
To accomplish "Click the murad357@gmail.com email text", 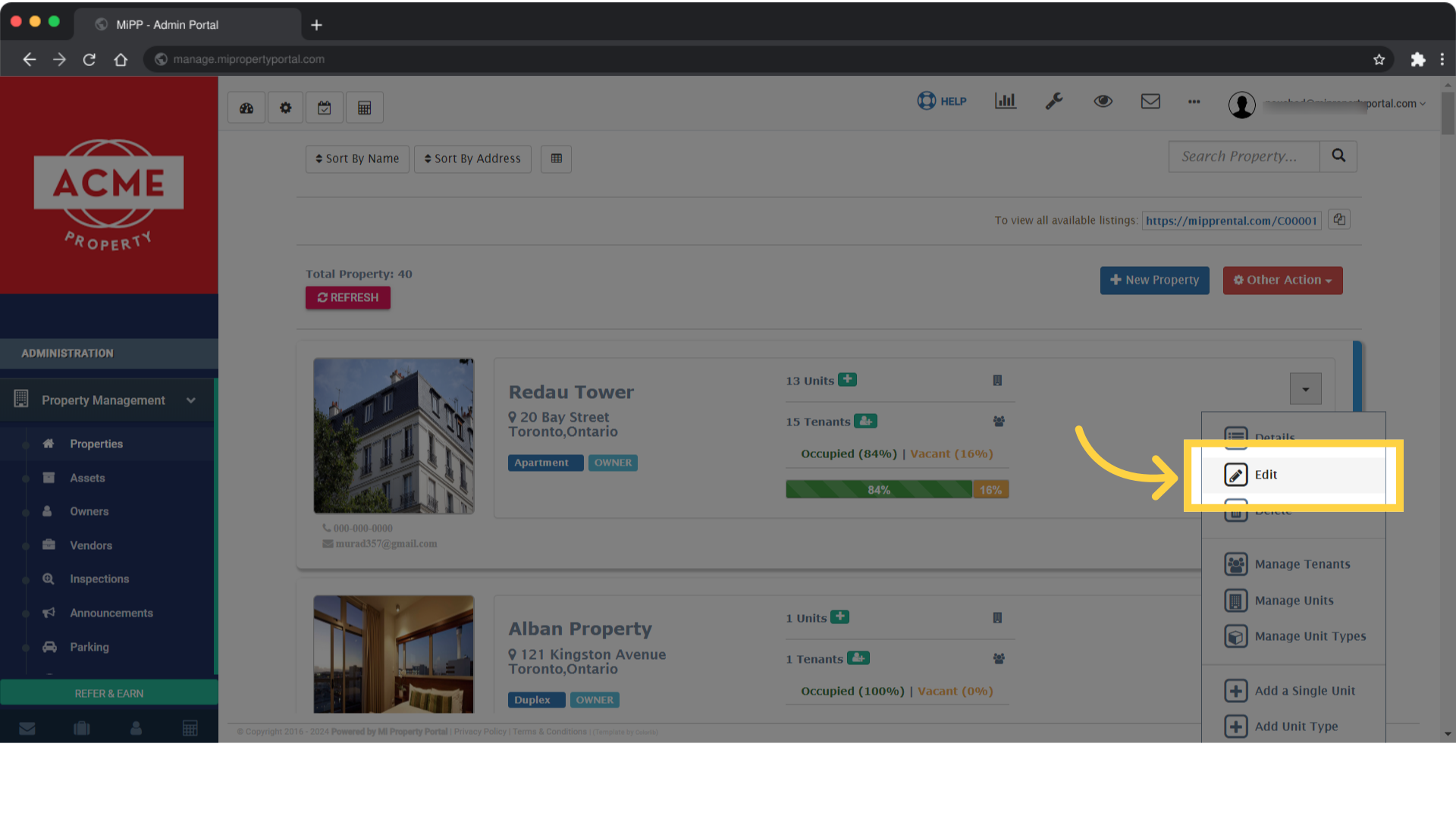I will 386,544.
